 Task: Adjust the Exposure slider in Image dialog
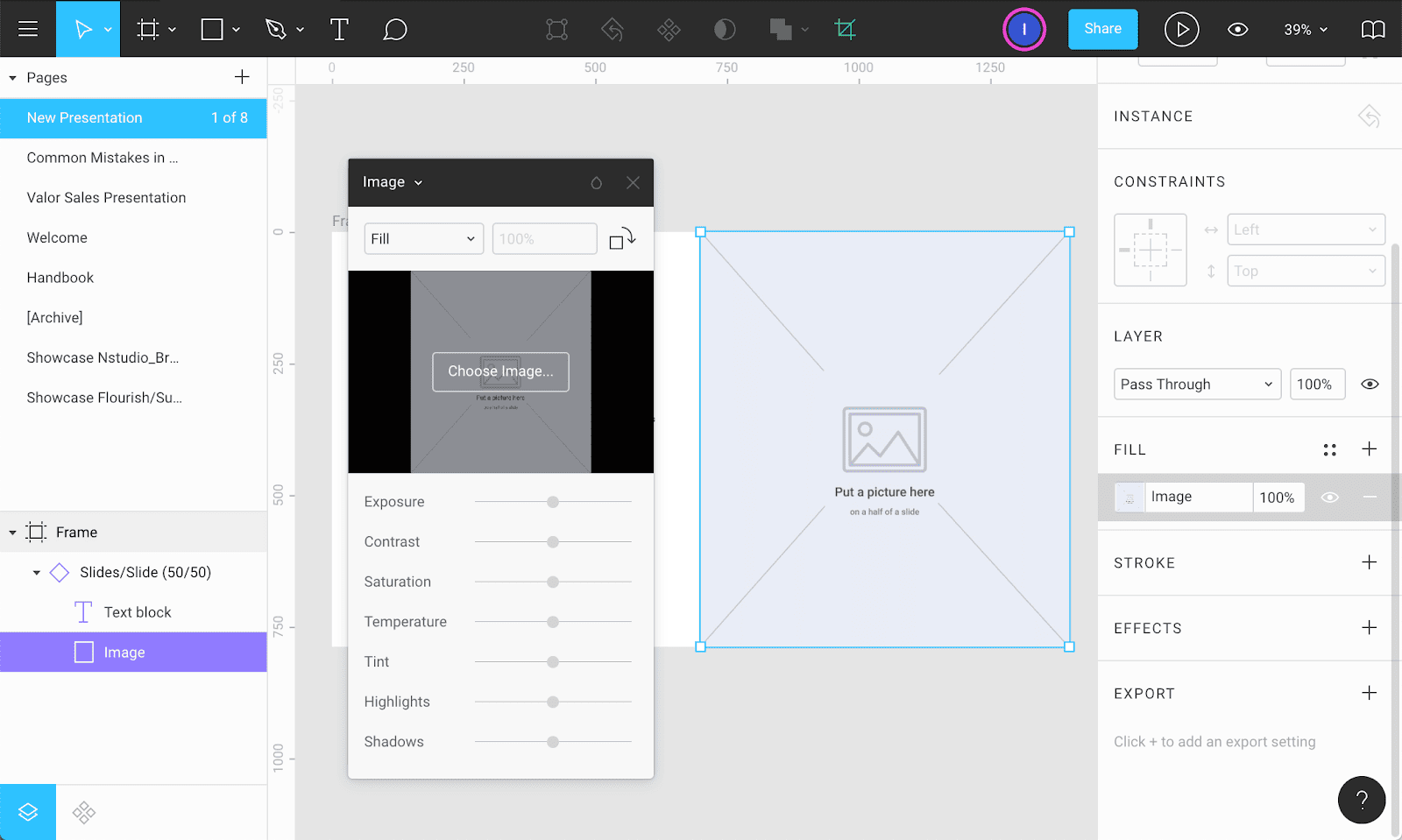pyautogui.click(x=552, y=502)
